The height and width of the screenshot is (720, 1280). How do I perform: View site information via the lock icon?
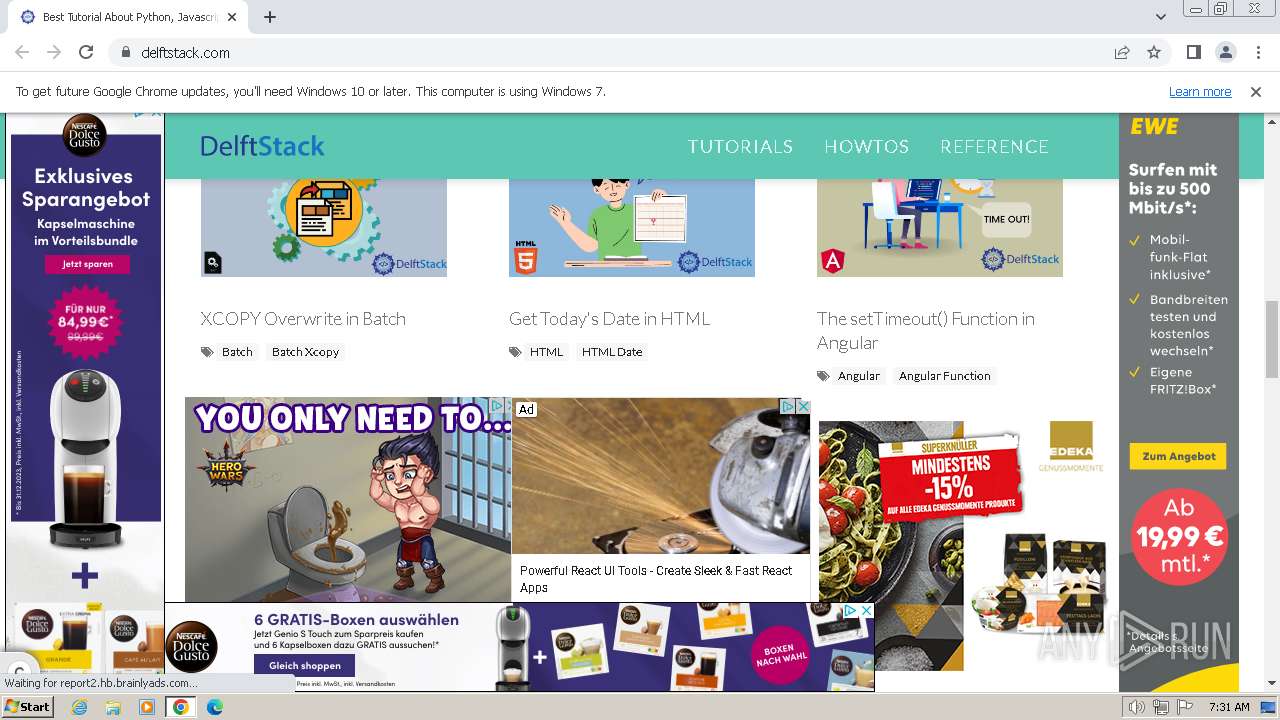[125, 52]
